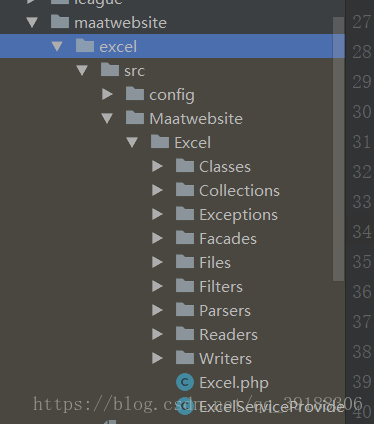Viewport: 374px width, 424px height.
Task: Click the project tree vertical scrollbar
Action: 338,149
